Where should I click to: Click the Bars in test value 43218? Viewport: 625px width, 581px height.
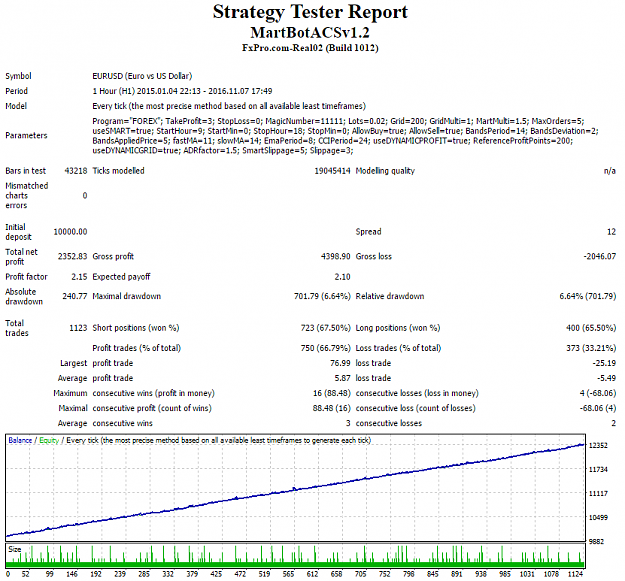76,171
